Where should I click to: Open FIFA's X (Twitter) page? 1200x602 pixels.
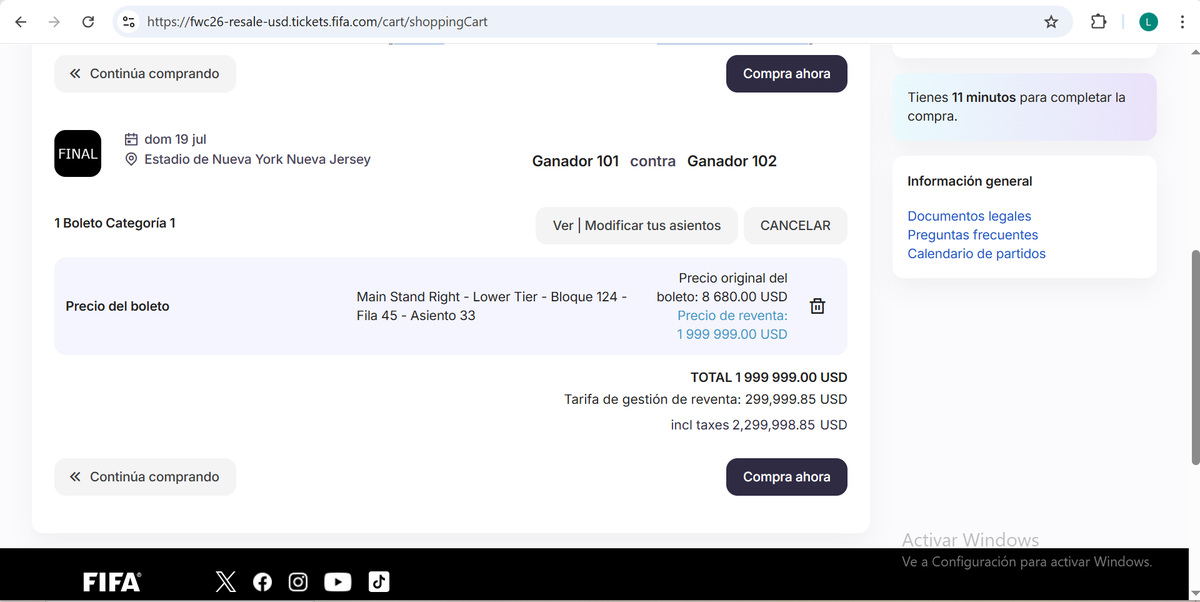pyautogui.click(x=226, y=582)
